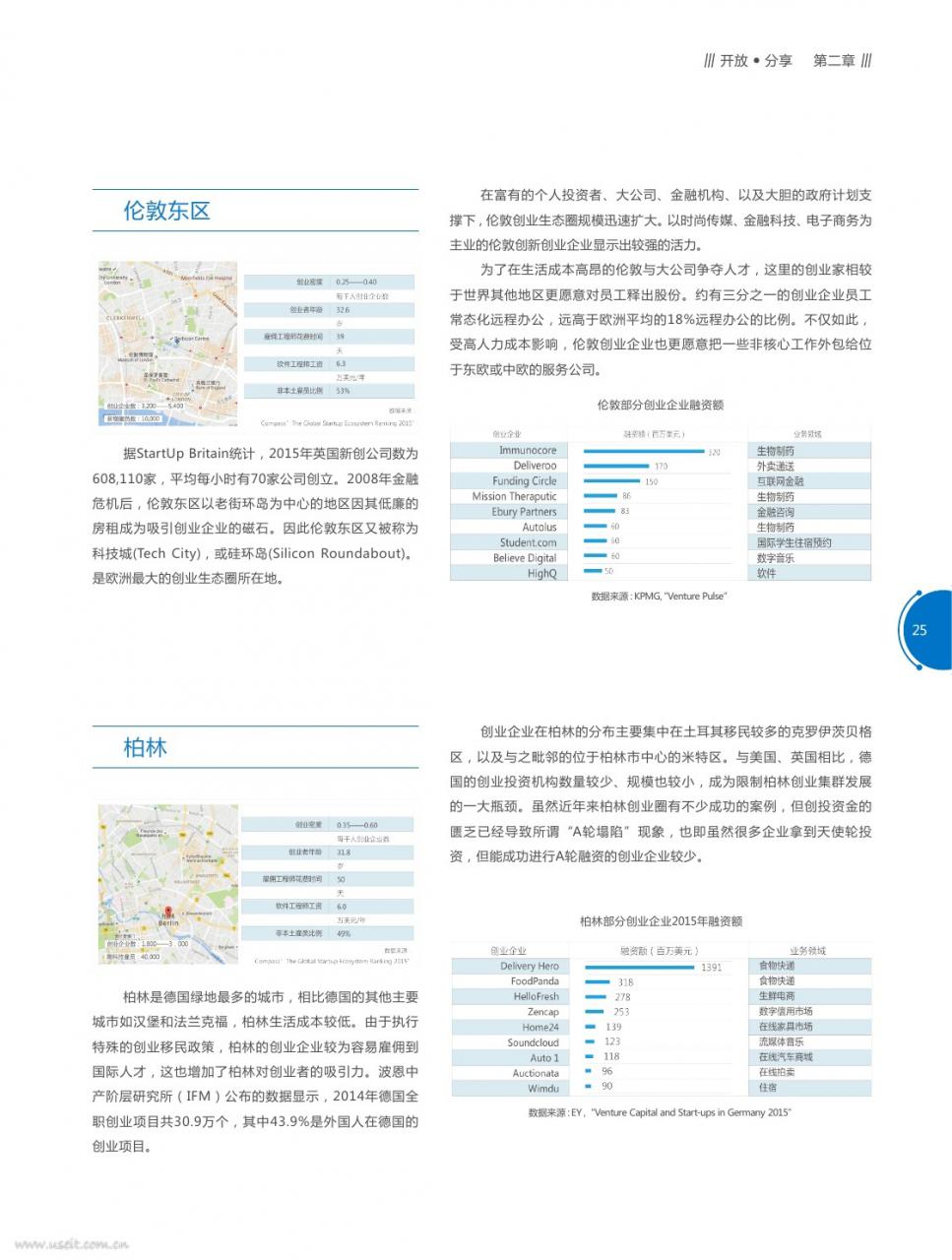The image size is (952, 1260).
Task: Click the London 53% non-local employee value
Action: coord(343,391)
